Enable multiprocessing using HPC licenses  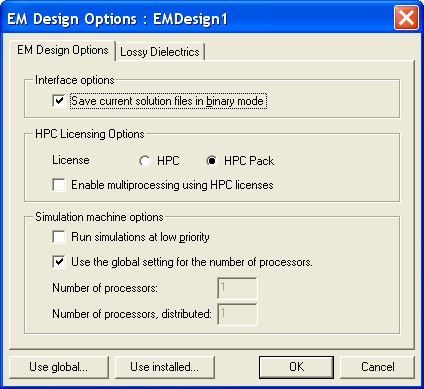(x=59, y=185)
